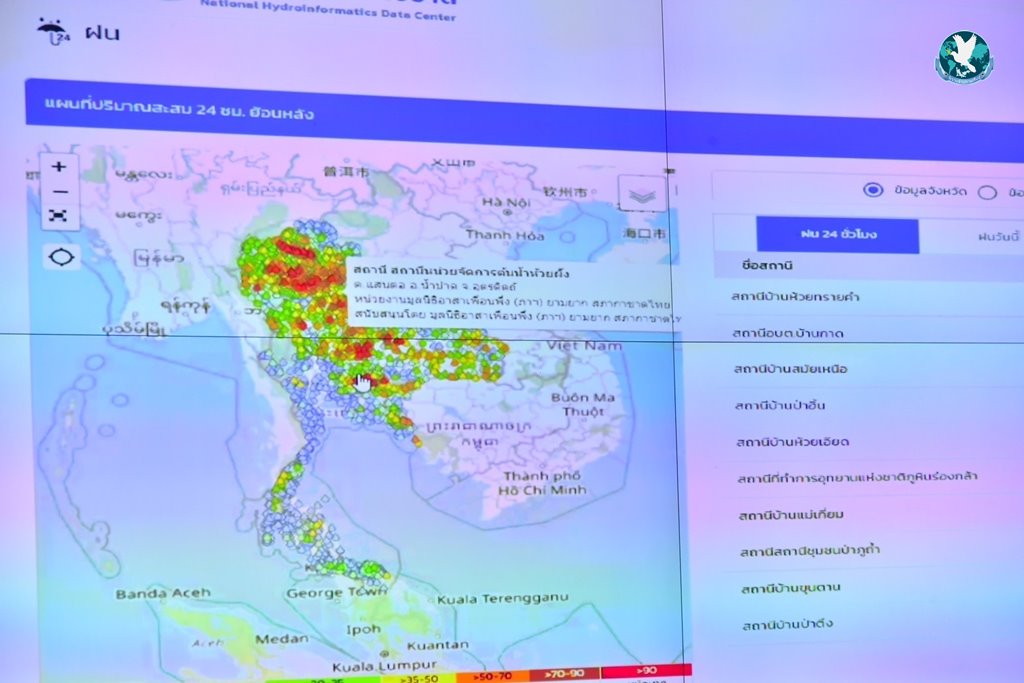Switch to the ฝน 24 ชั่วโมง tab
This screenshot has height=683, width=1024.
(837, 234)
